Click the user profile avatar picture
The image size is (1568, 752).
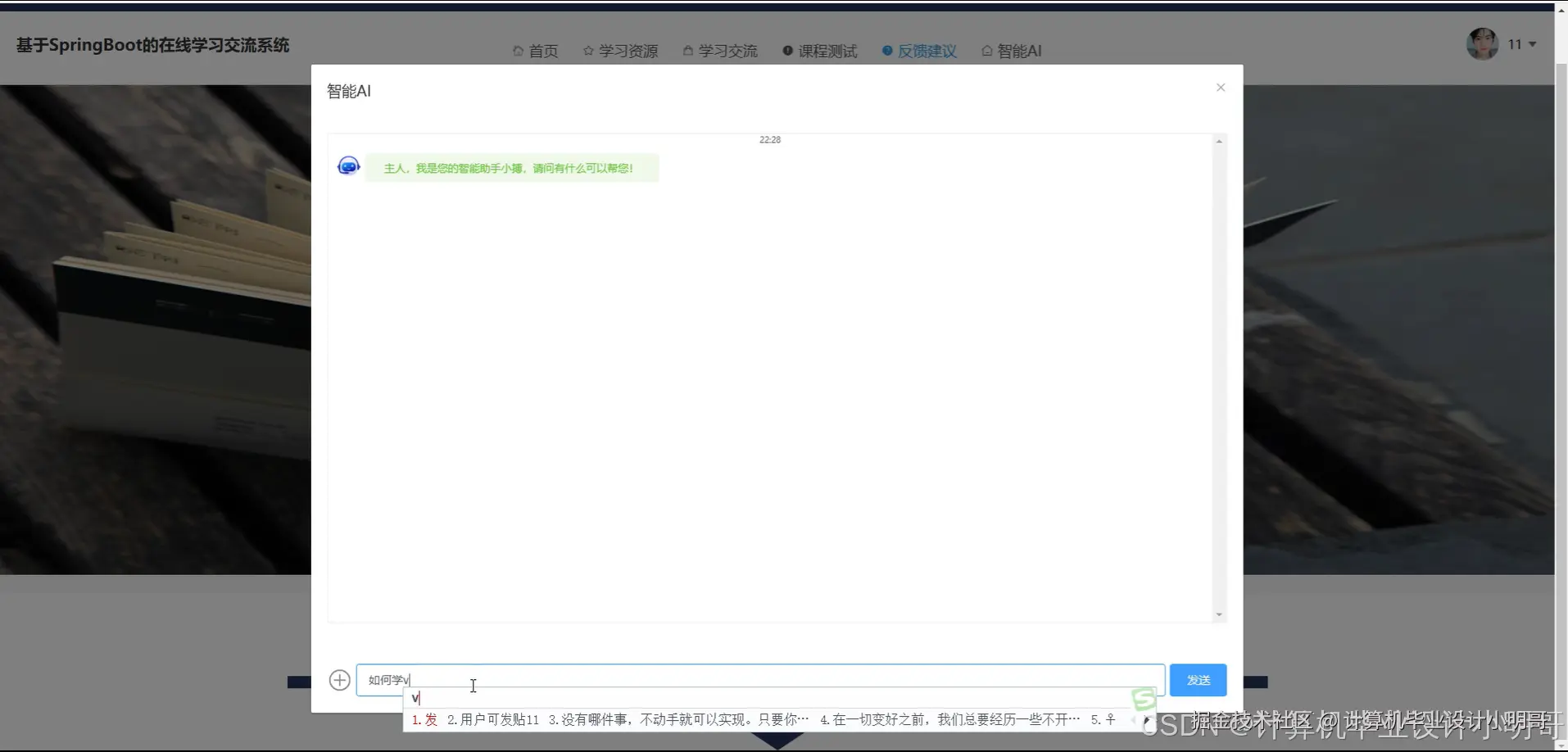click(x=1481, y=43)
